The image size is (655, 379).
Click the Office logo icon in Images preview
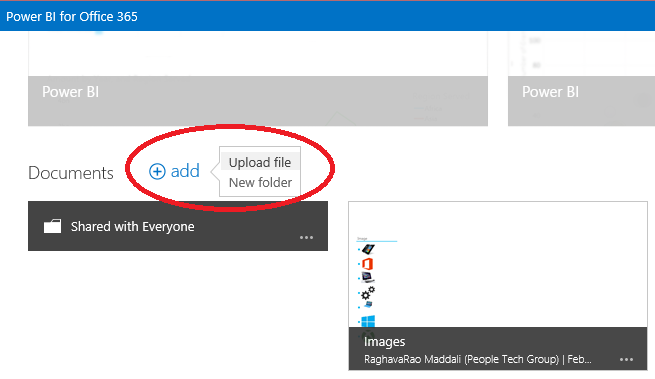tap(368, 264)
